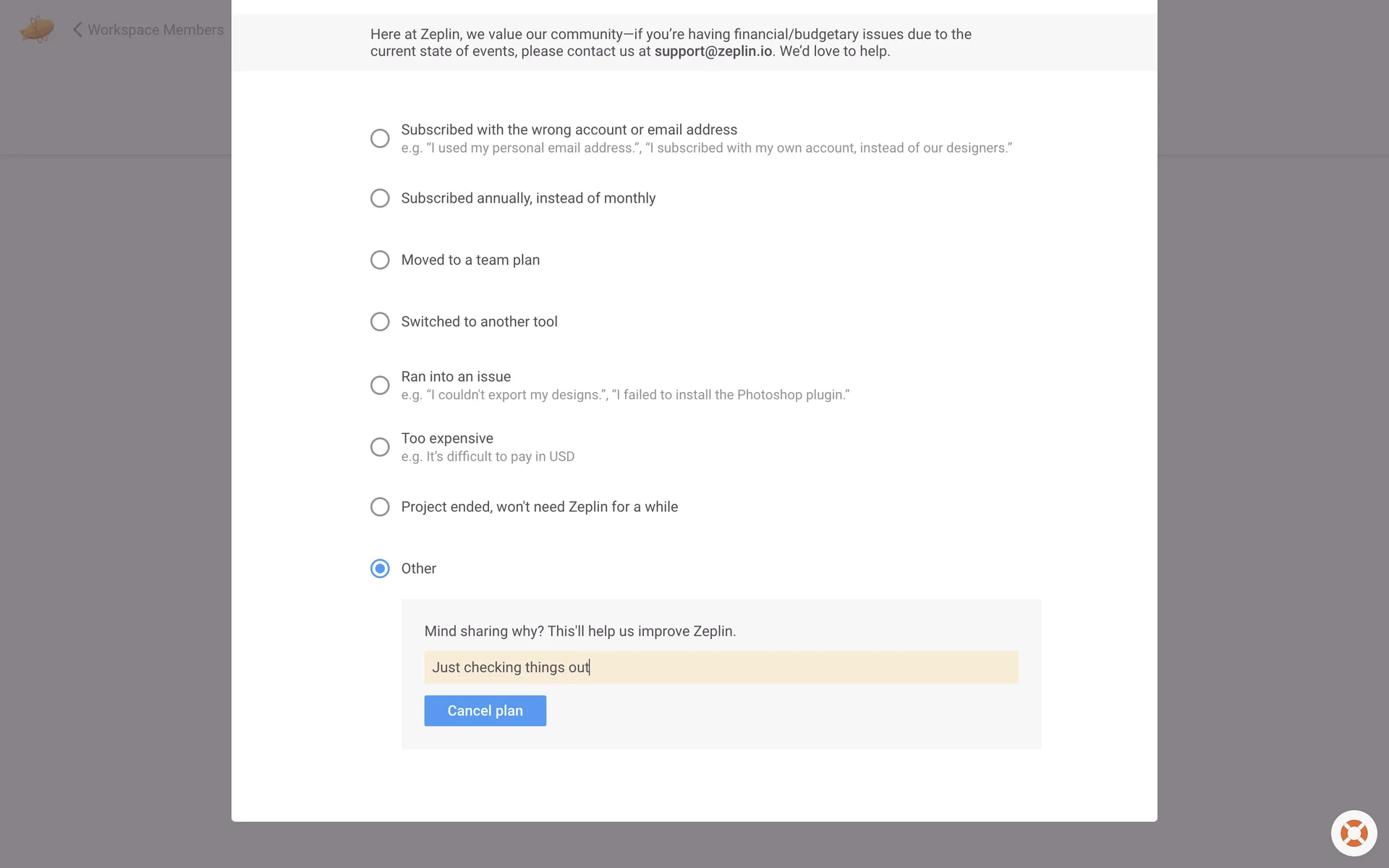Image resolution: width=1389 pixels, height=868 pixels.
Task: Select 'Project ended, won't need Zeplin' radio
Action: click(380, 507)
